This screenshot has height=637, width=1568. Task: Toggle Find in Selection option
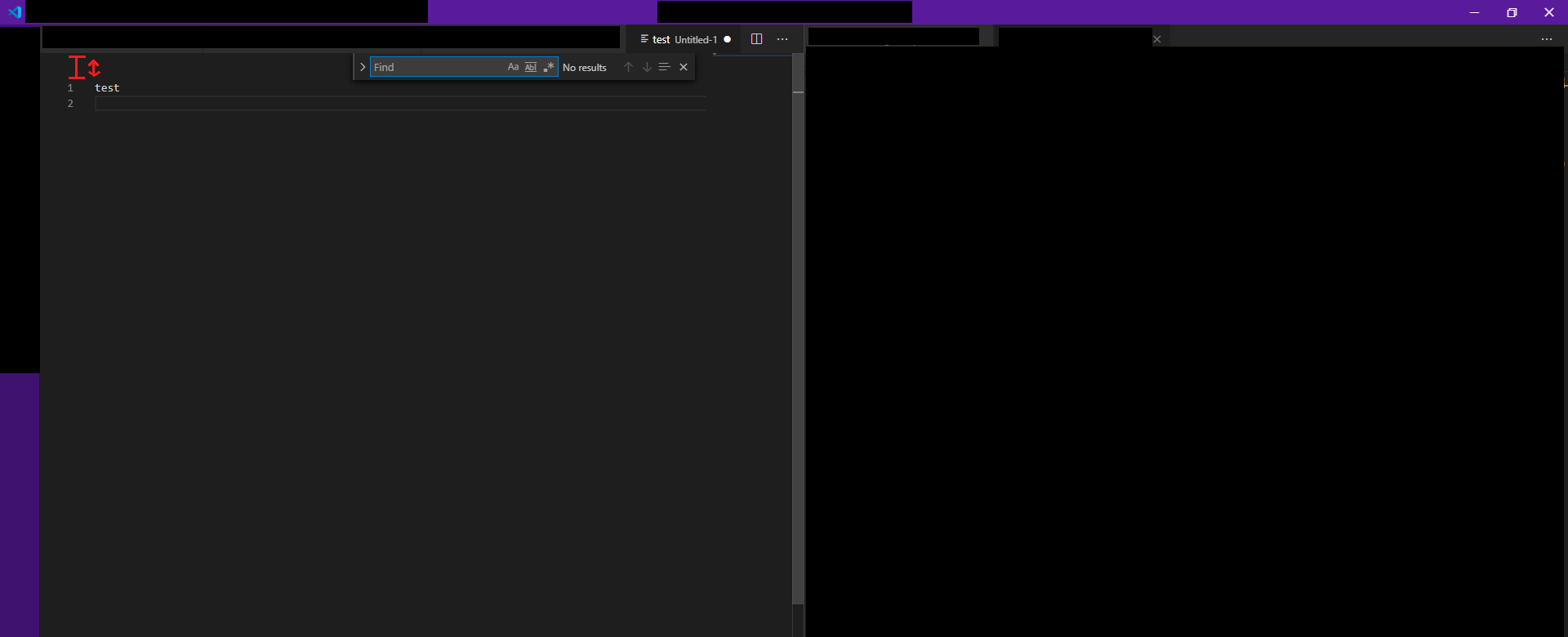(665, 67)
